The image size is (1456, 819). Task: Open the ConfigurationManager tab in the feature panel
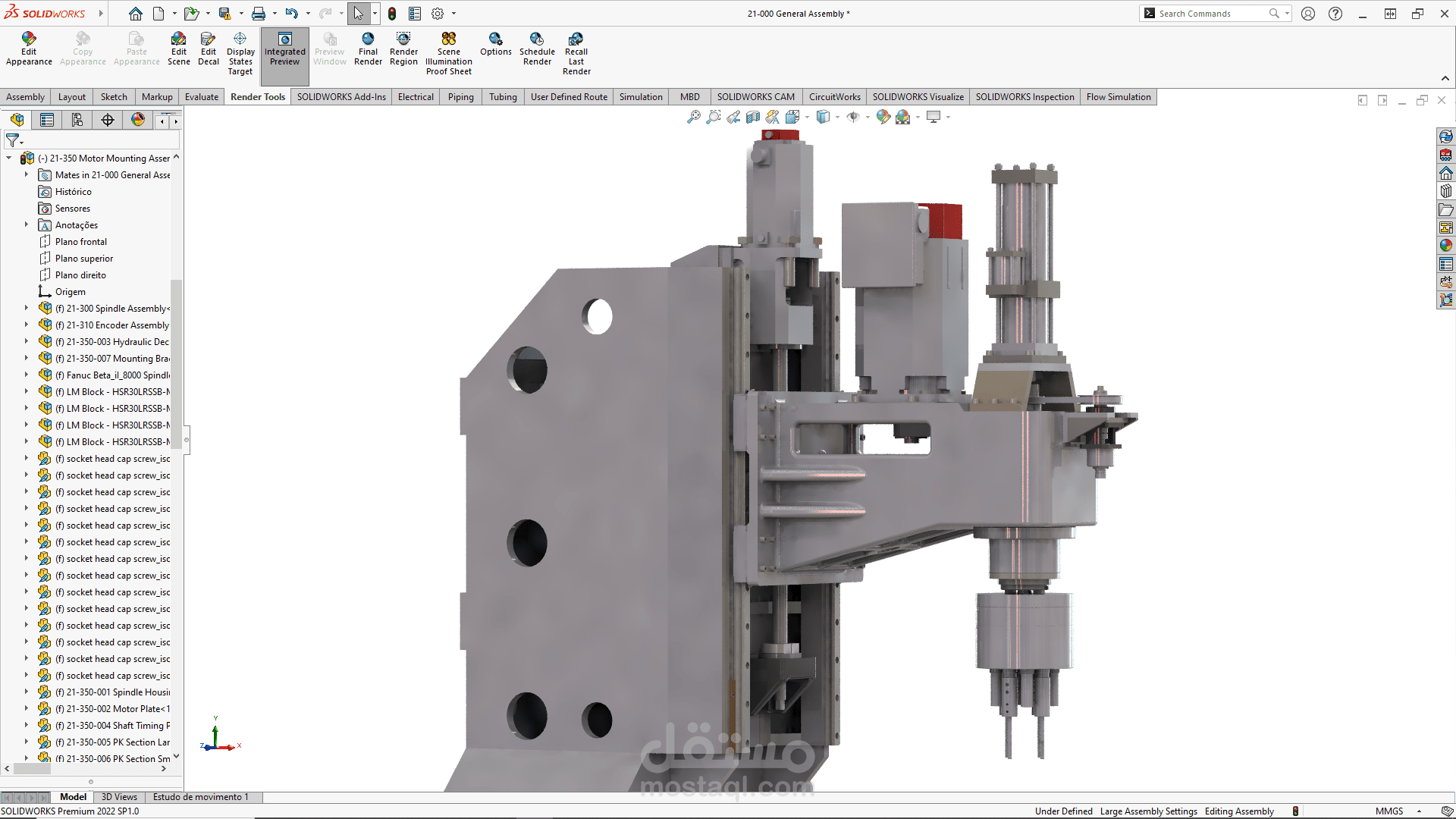point(77,120)
